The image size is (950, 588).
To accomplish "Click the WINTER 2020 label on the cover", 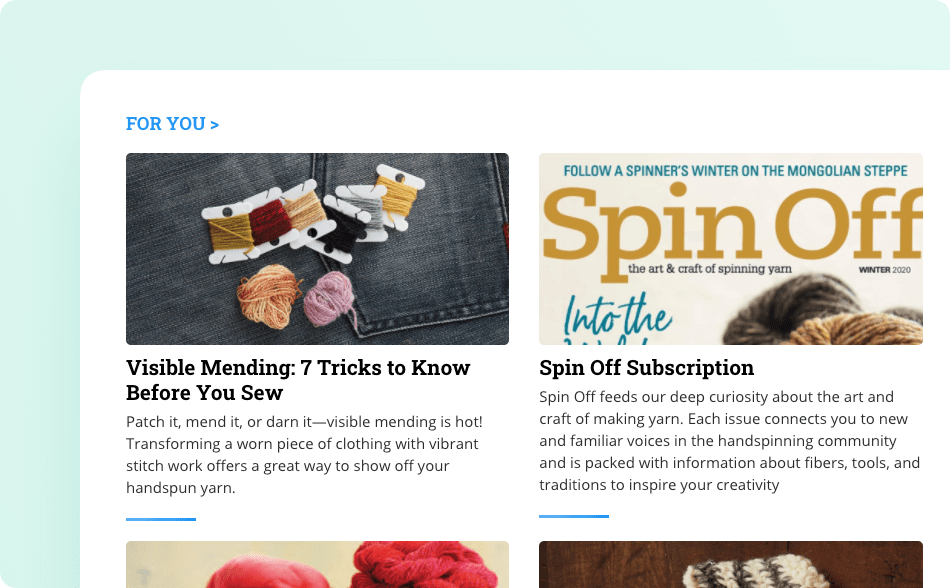I will pos(885,270).
